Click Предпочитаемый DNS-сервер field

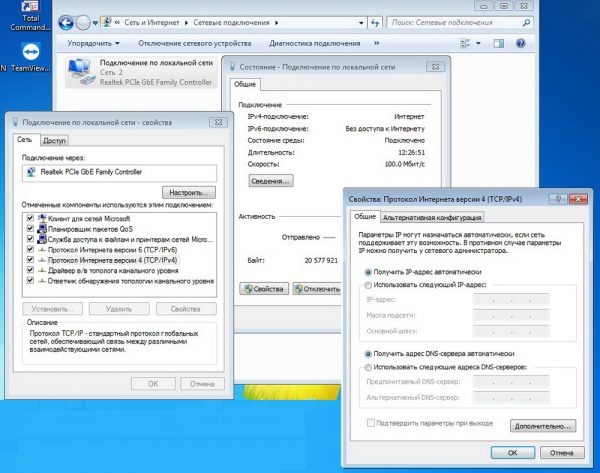tap(511, 382)
